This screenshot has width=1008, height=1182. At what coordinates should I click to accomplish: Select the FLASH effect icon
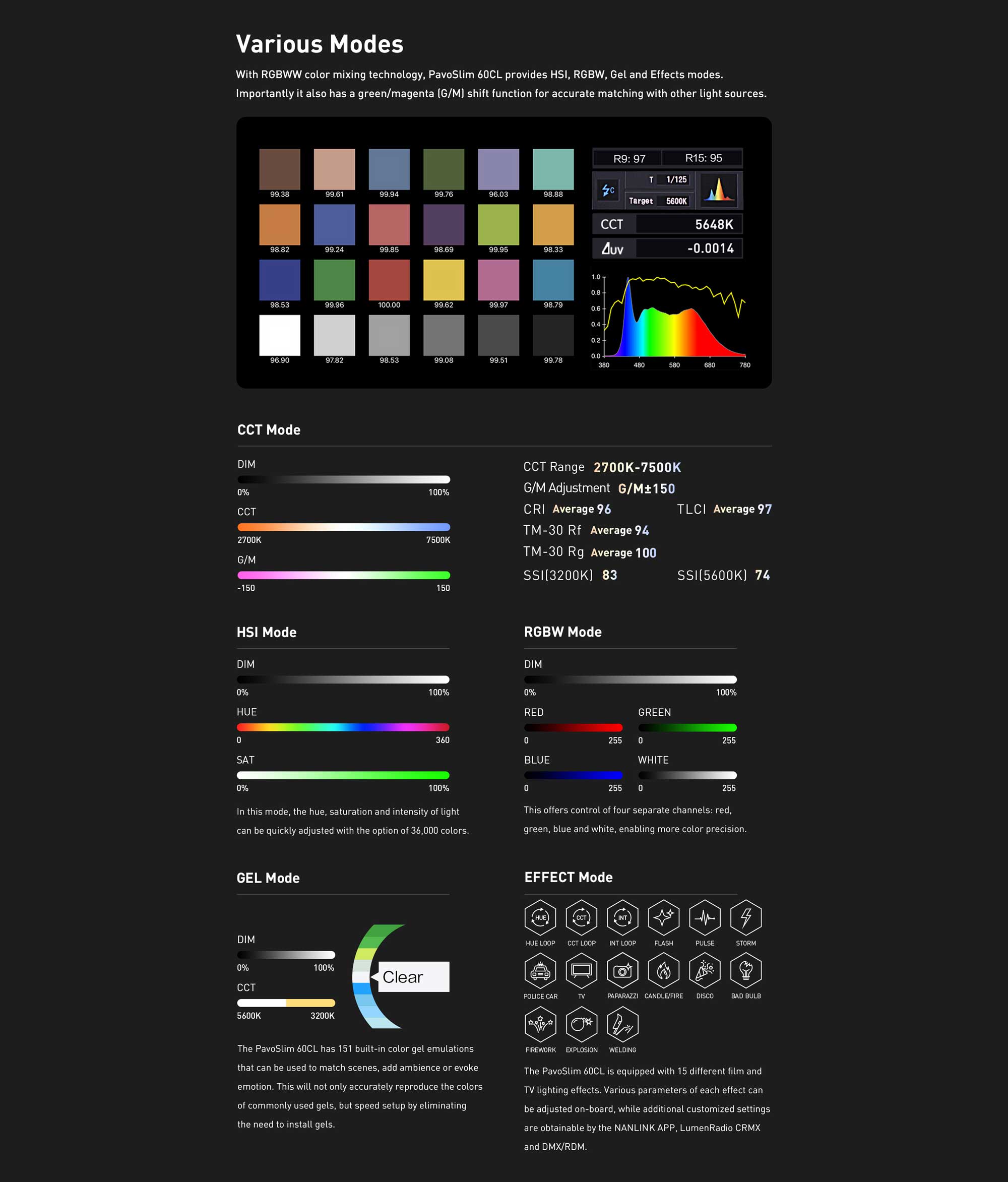(663, 917)
